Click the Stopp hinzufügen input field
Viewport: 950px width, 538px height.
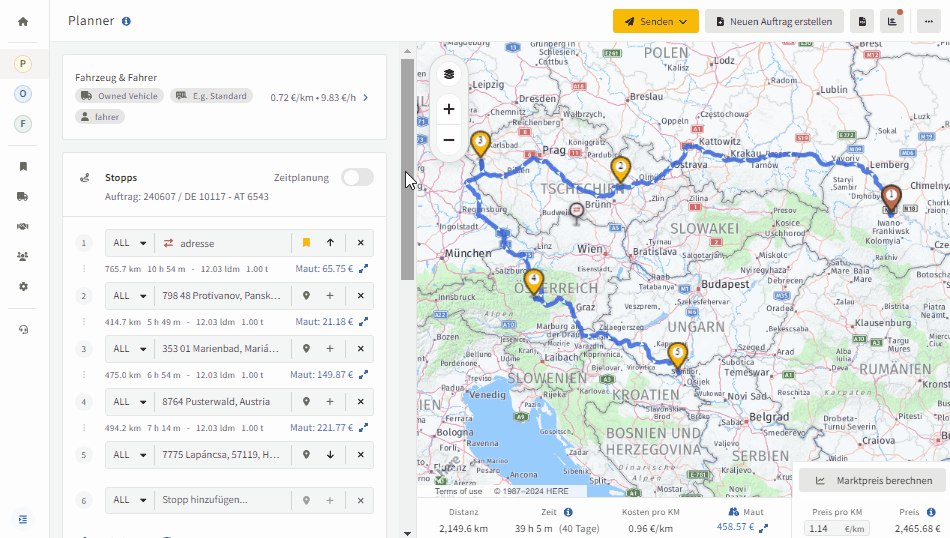pyautogui.click(x=222, y=500)
